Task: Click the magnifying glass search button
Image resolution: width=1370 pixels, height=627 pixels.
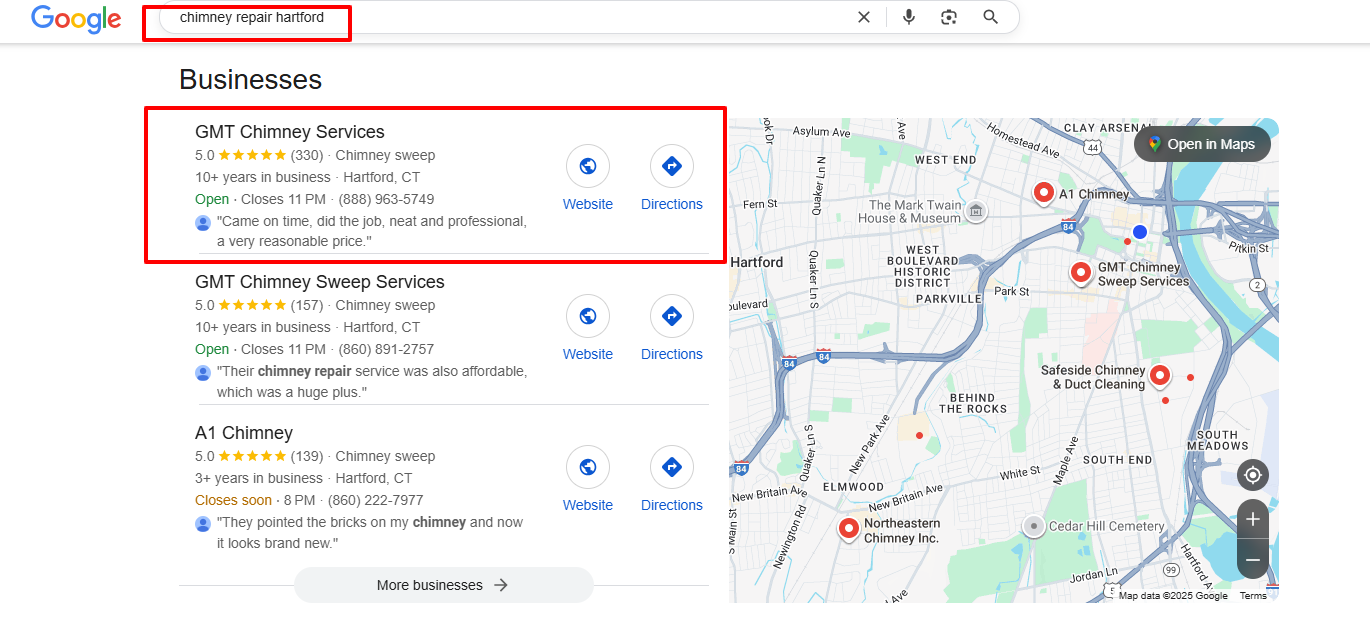Action: (990, 17)
